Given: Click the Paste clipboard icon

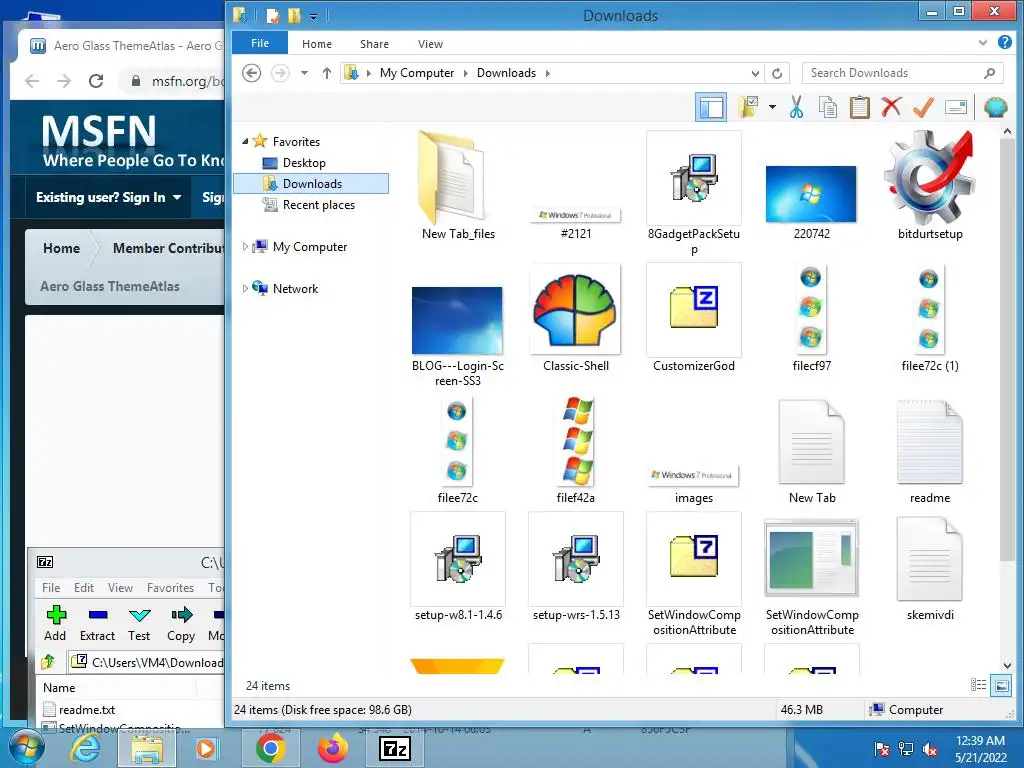Looking at the screenshot, I should [859, 107].
